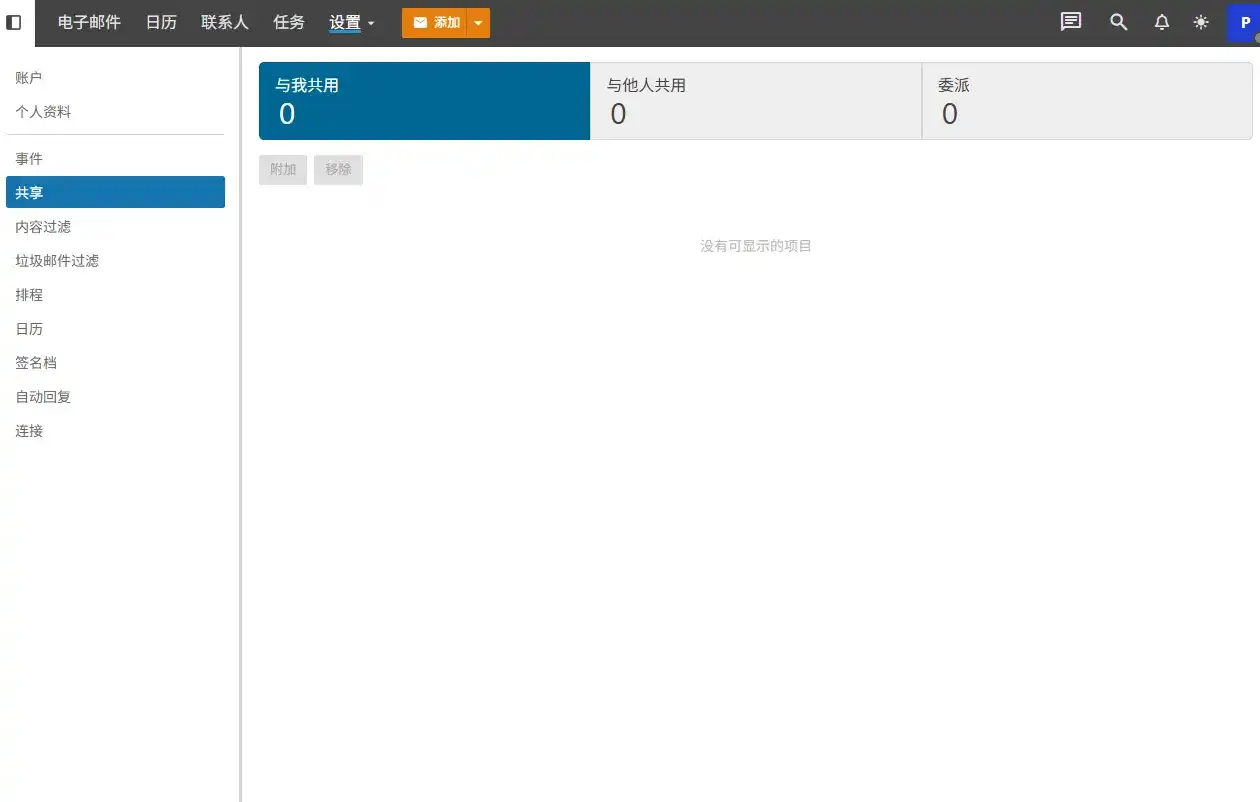The width and height of the screenshot is (1260, 802).
Task: Switch to the 委派 view
Action: point(1087,100)
